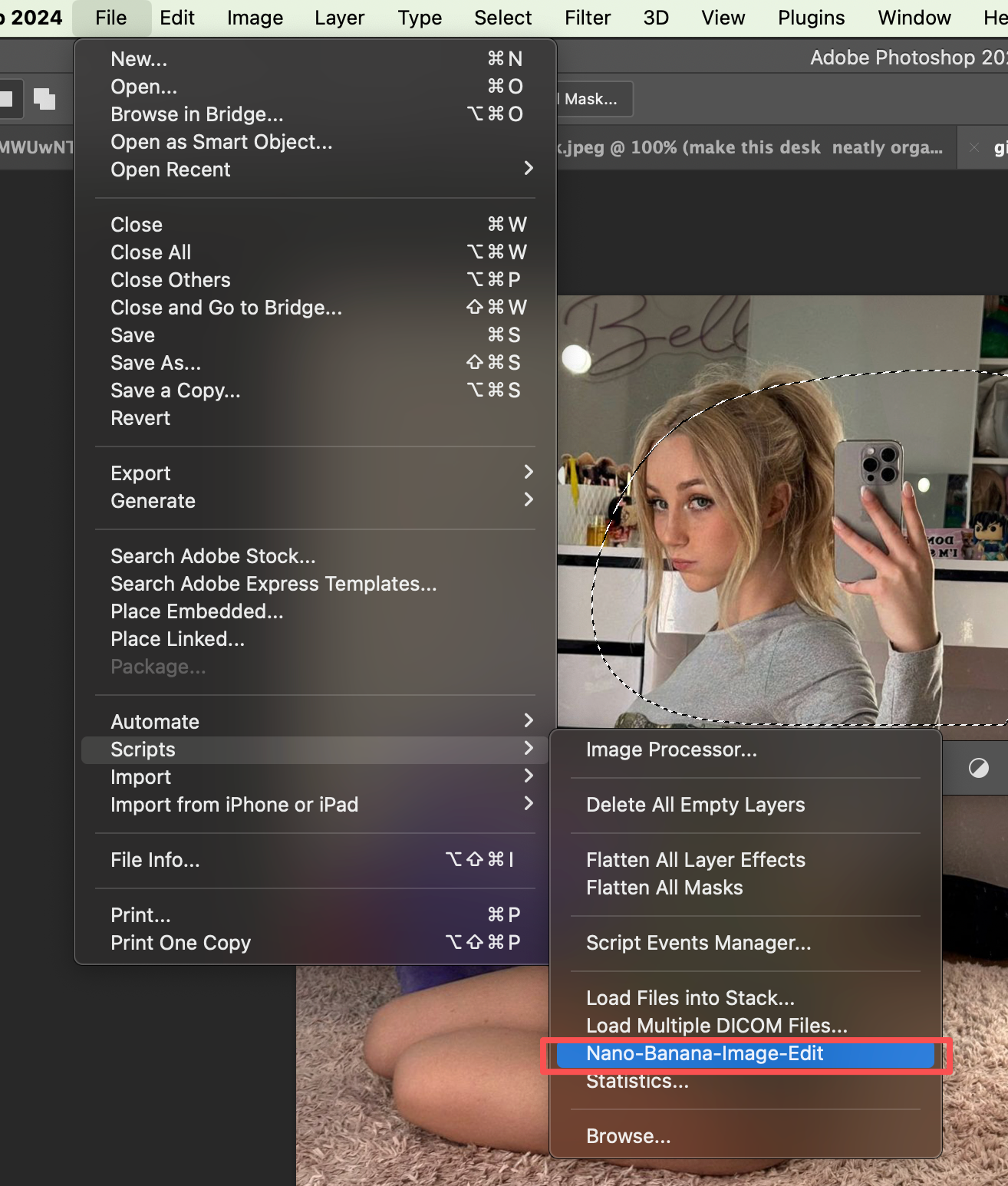Open the Image menu

[255, 18]
